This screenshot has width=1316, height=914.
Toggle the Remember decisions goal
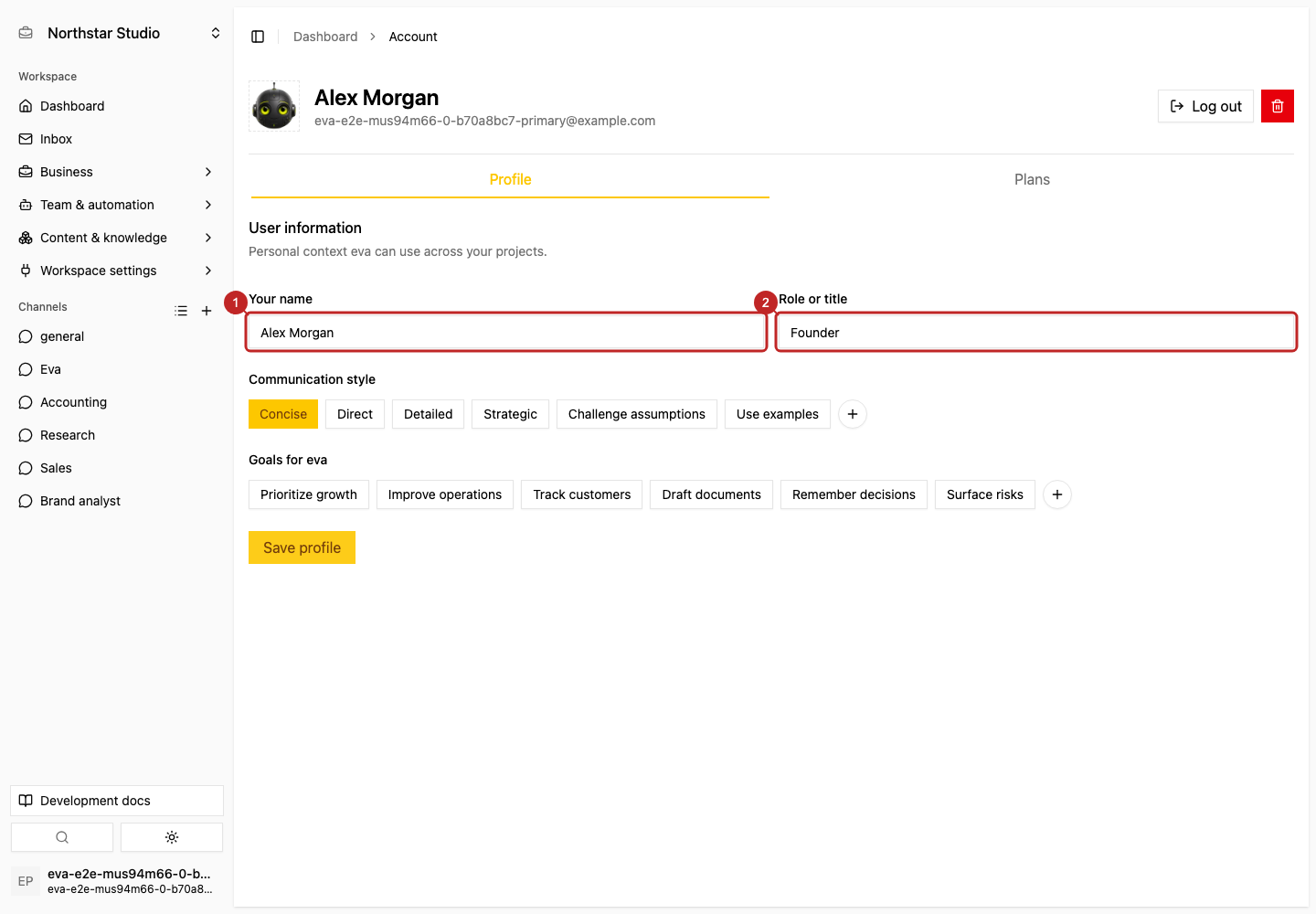click(854, 494)
